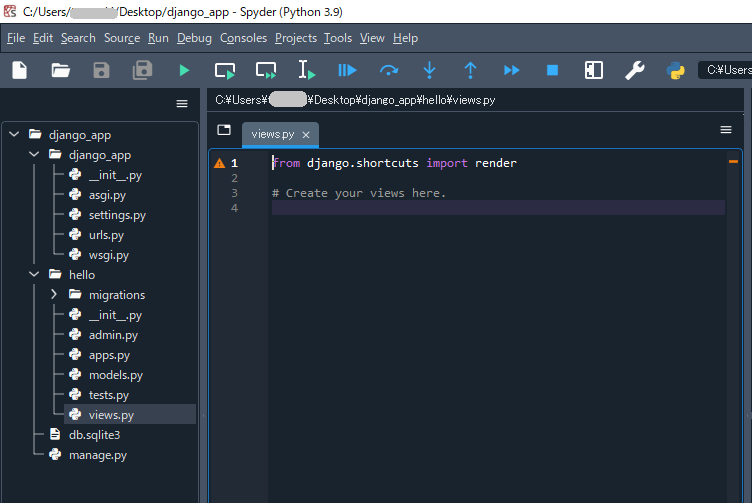Open the File menu
This screenshot has width=752, height=503.
16,38
